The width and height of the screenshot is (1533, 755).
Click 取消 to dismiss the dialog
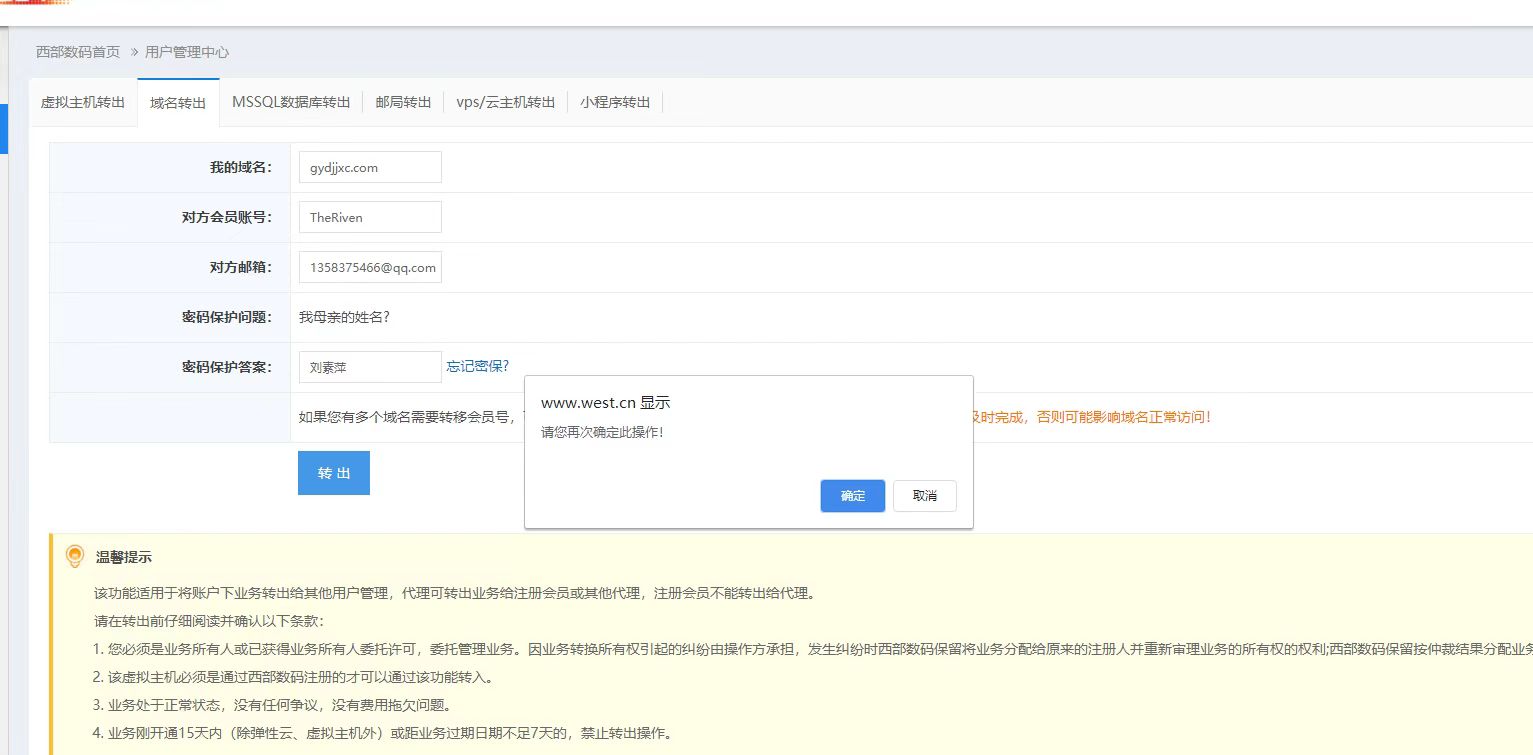pyautogui.click(x=924, y=495)
